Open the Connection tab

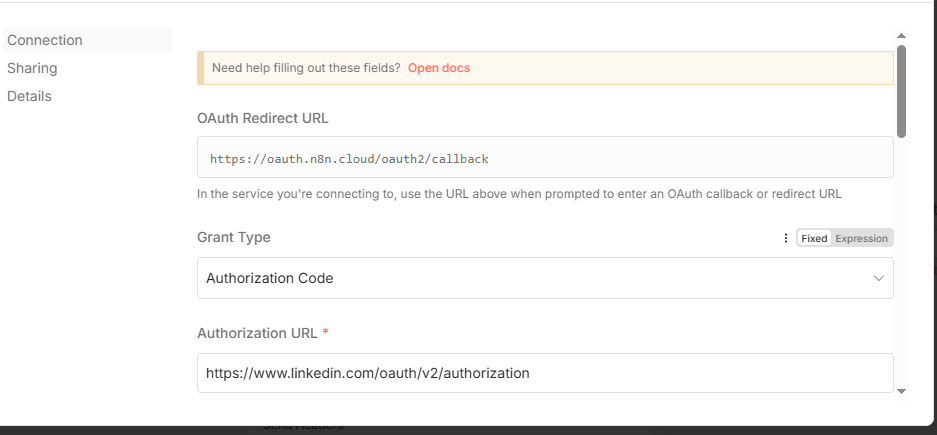tap(45, 40)
